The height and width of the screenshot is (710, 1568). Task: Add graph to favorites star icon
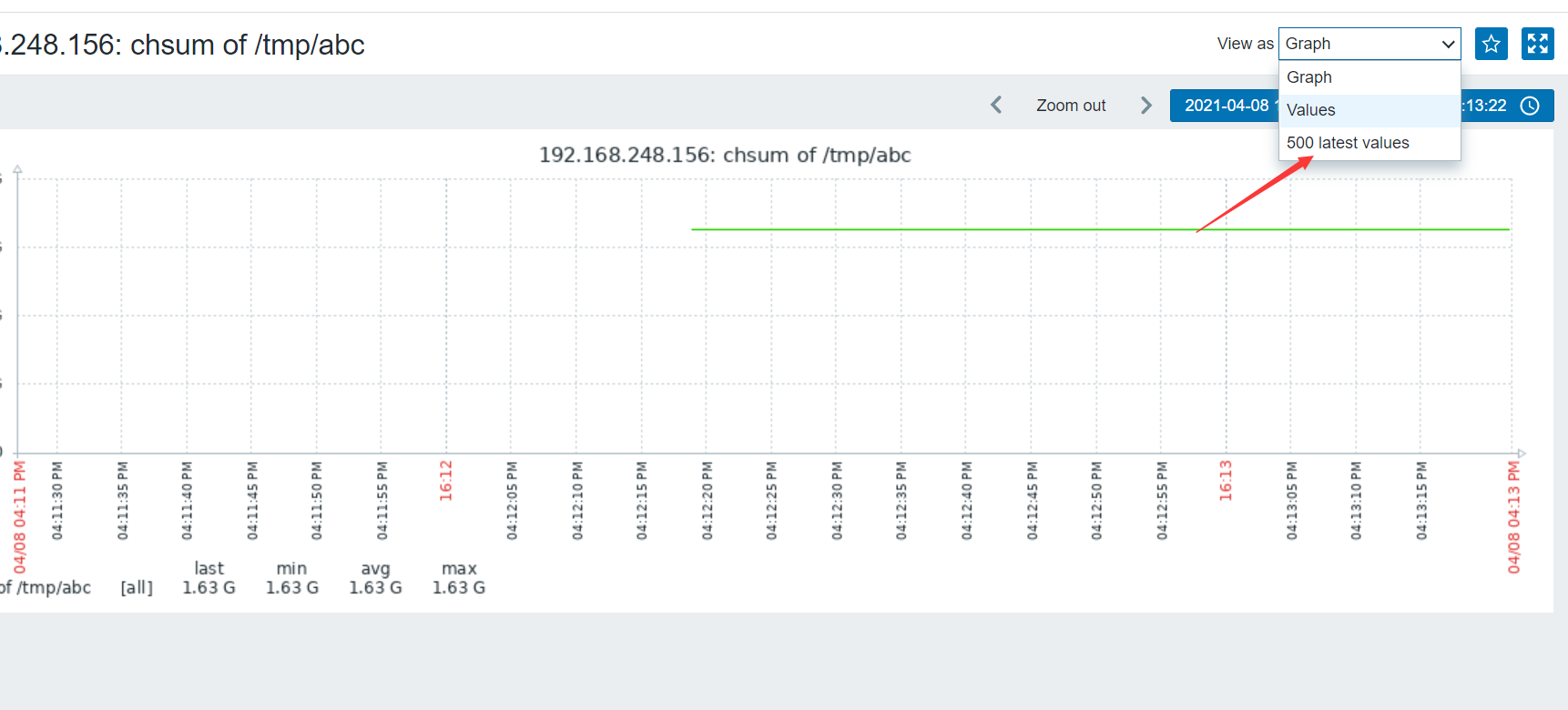tap(1491, 44)
